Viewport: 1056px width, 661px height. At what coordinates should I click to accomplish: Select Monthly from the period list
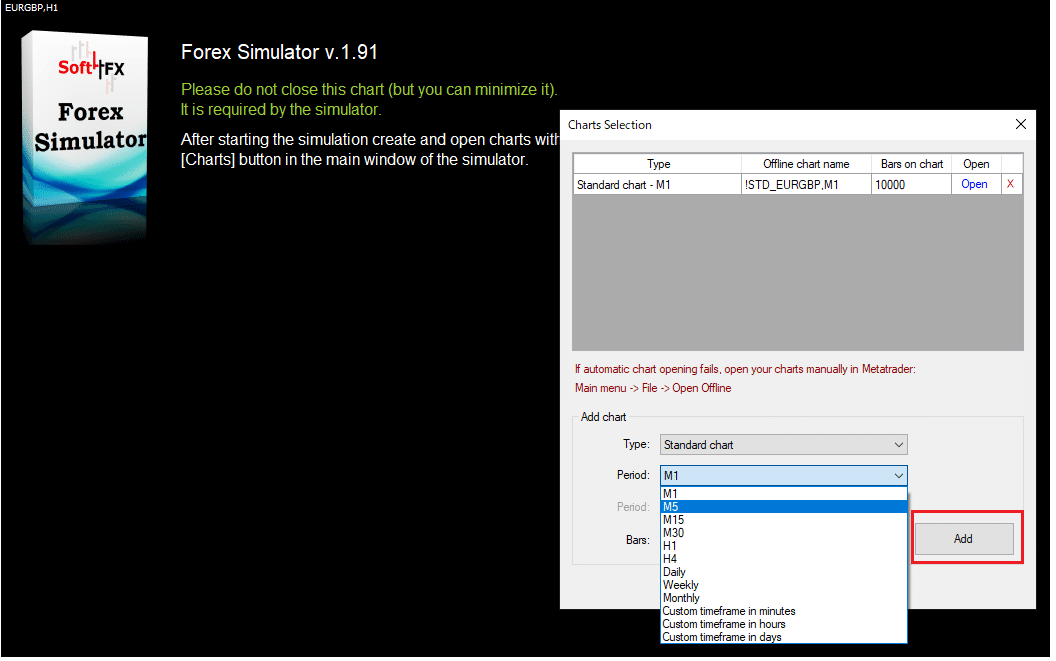tap(783, 598)
